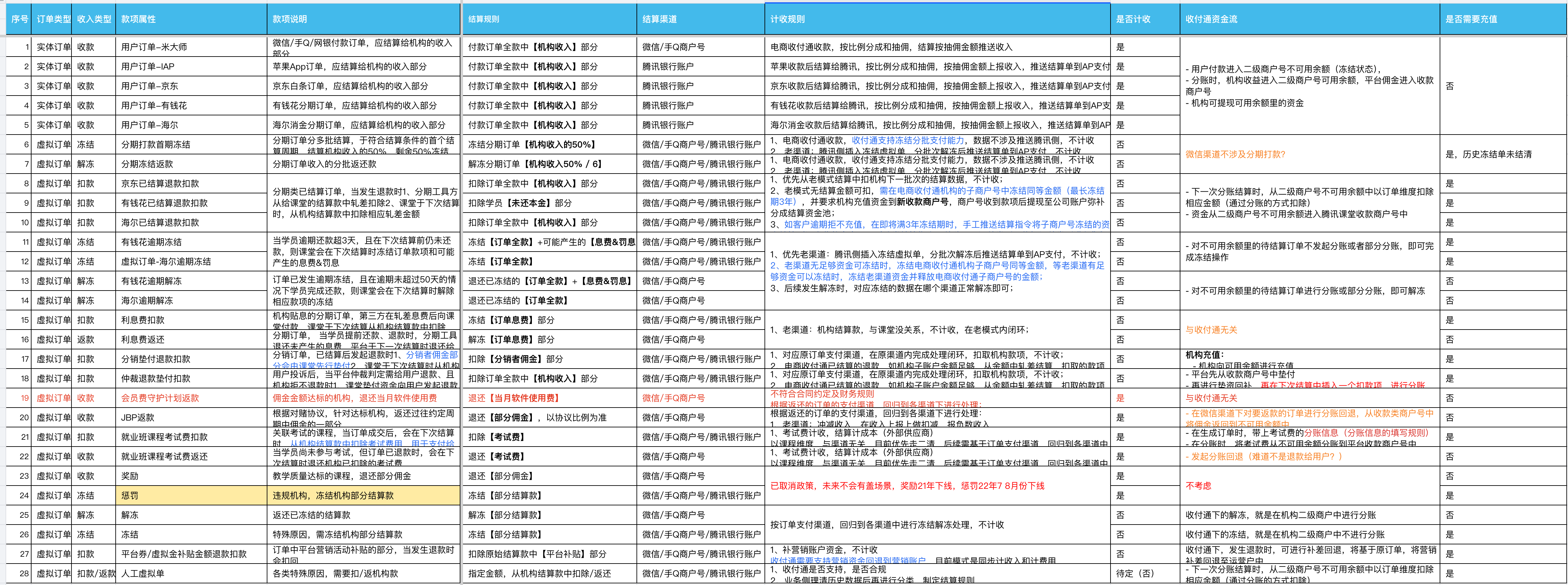Select the 按订单支付渠道，回归到各渠道 merged cell
This screenshot has height=585, width=1568.
point(937,524)
